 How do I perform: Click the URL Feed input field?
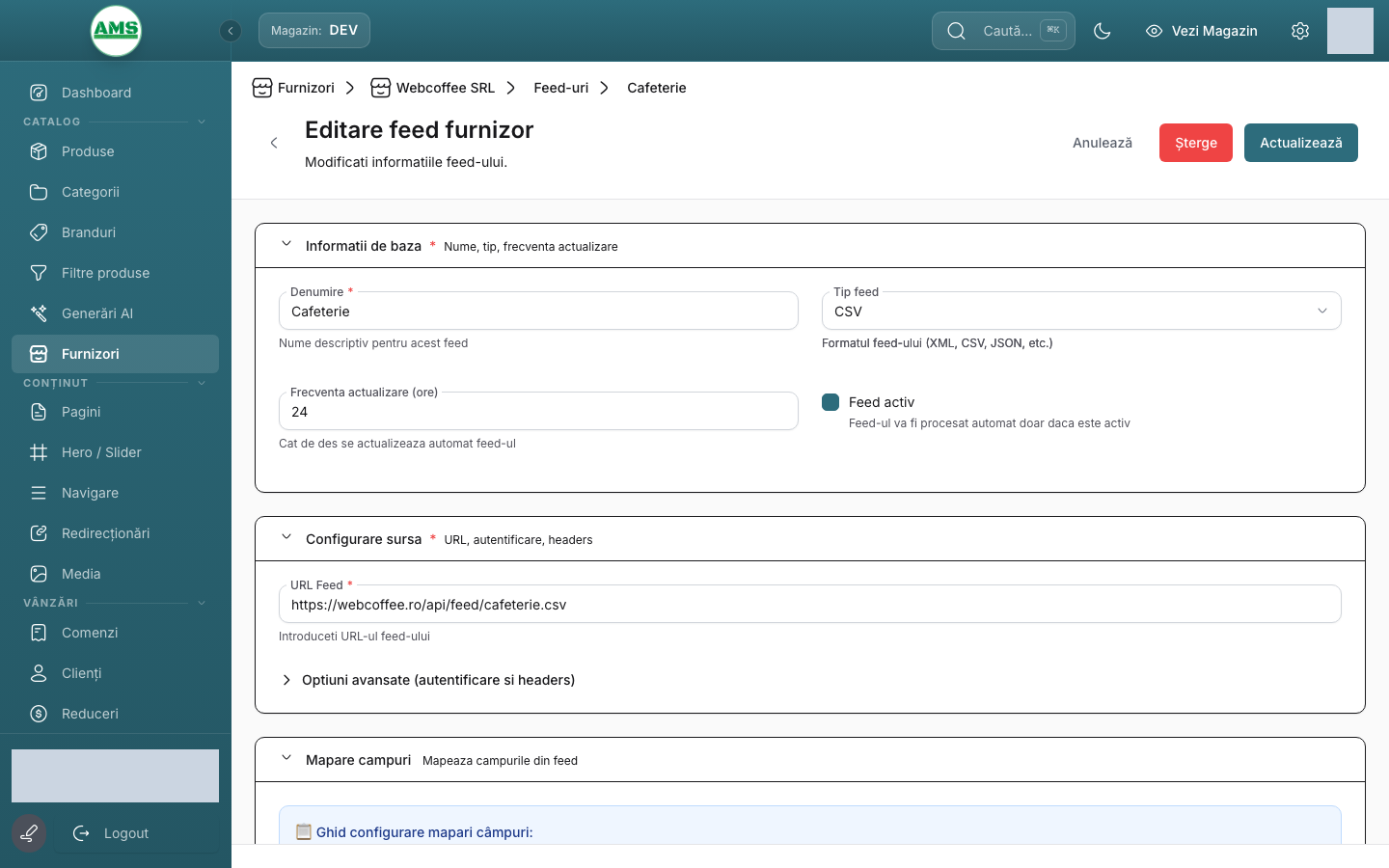click(x=810, y=604)
